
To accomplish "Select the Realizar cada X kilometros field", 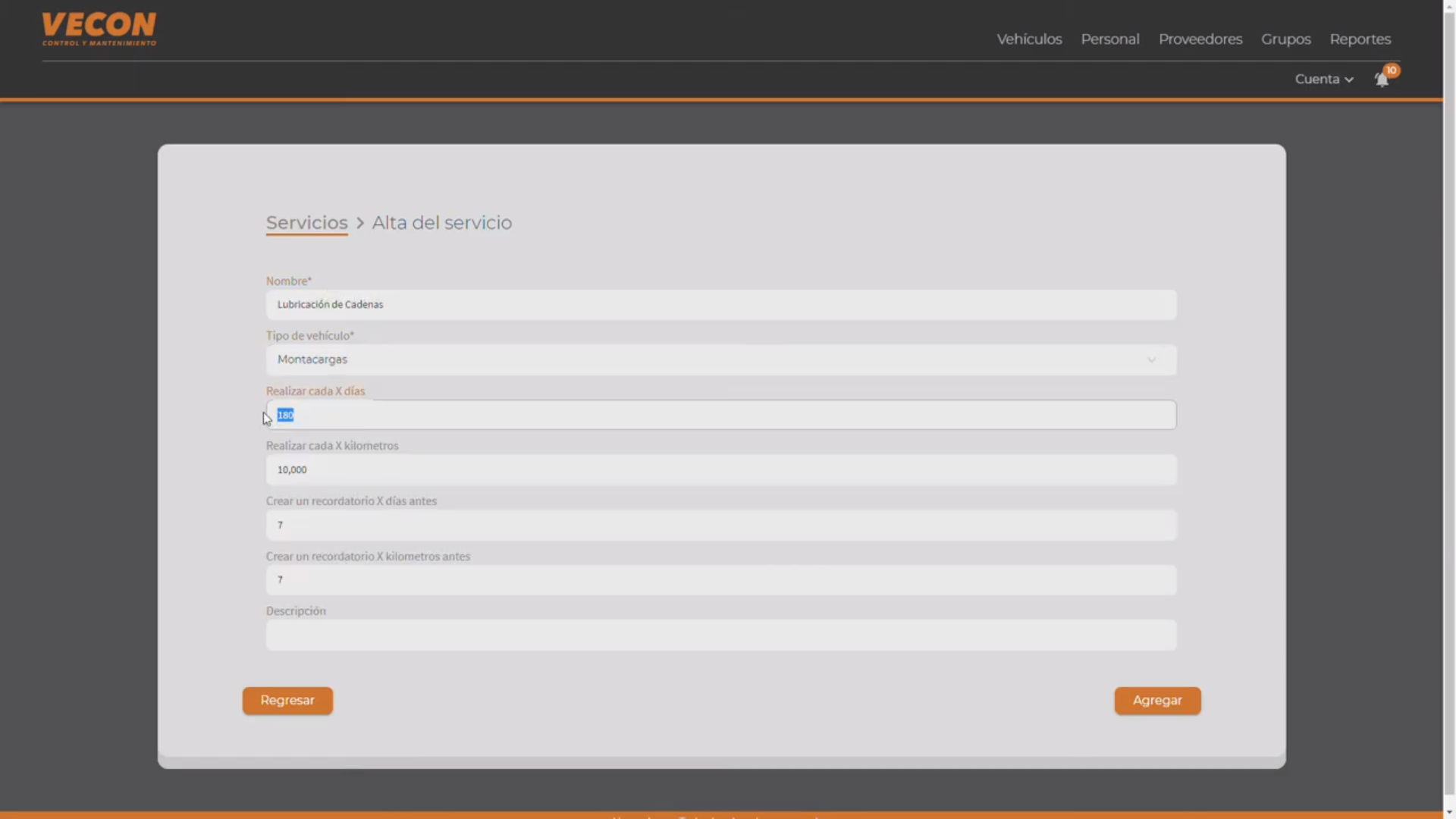I will (720, 470).
